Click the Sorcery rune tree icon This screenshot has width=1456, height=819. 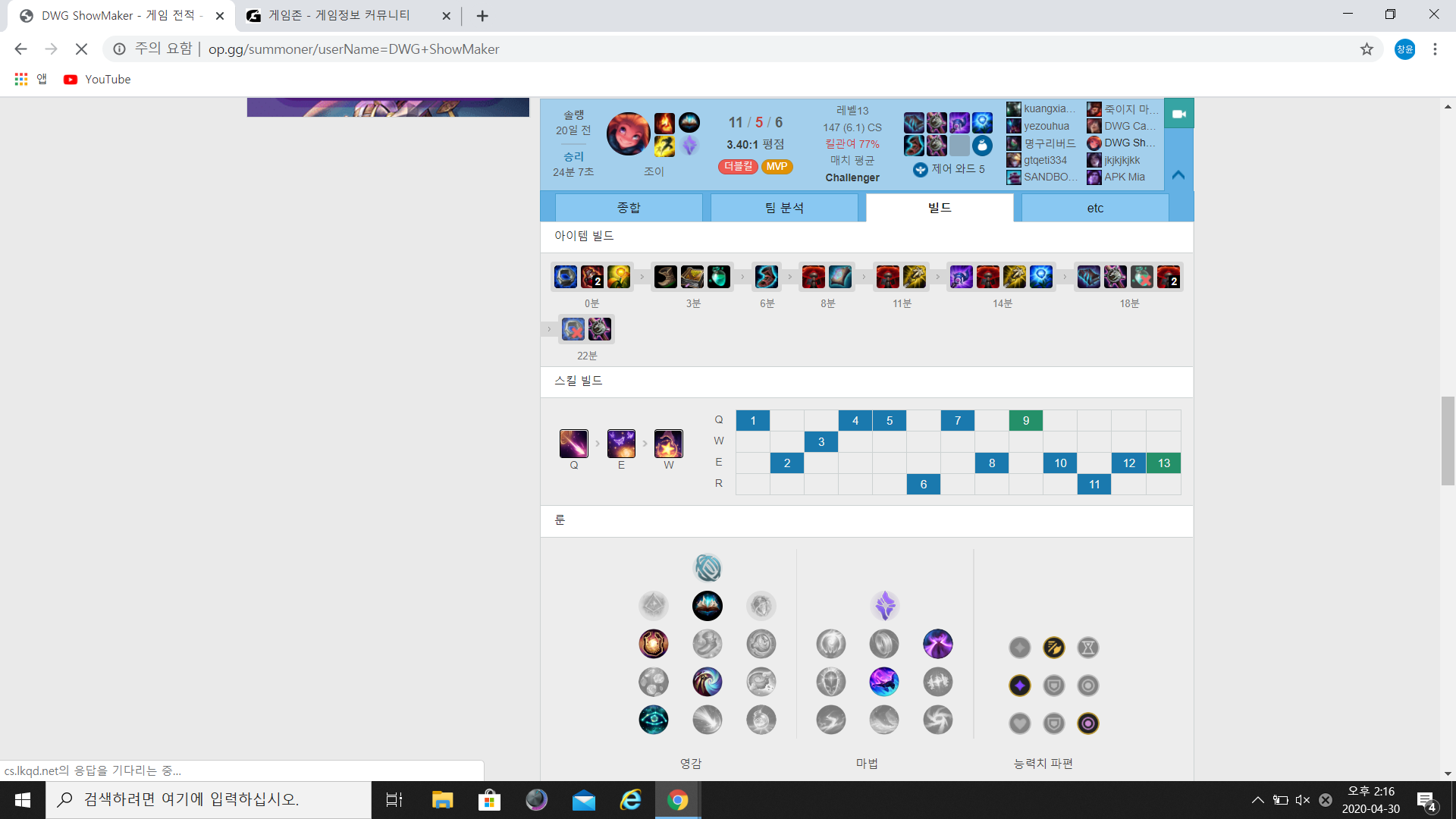884,605
